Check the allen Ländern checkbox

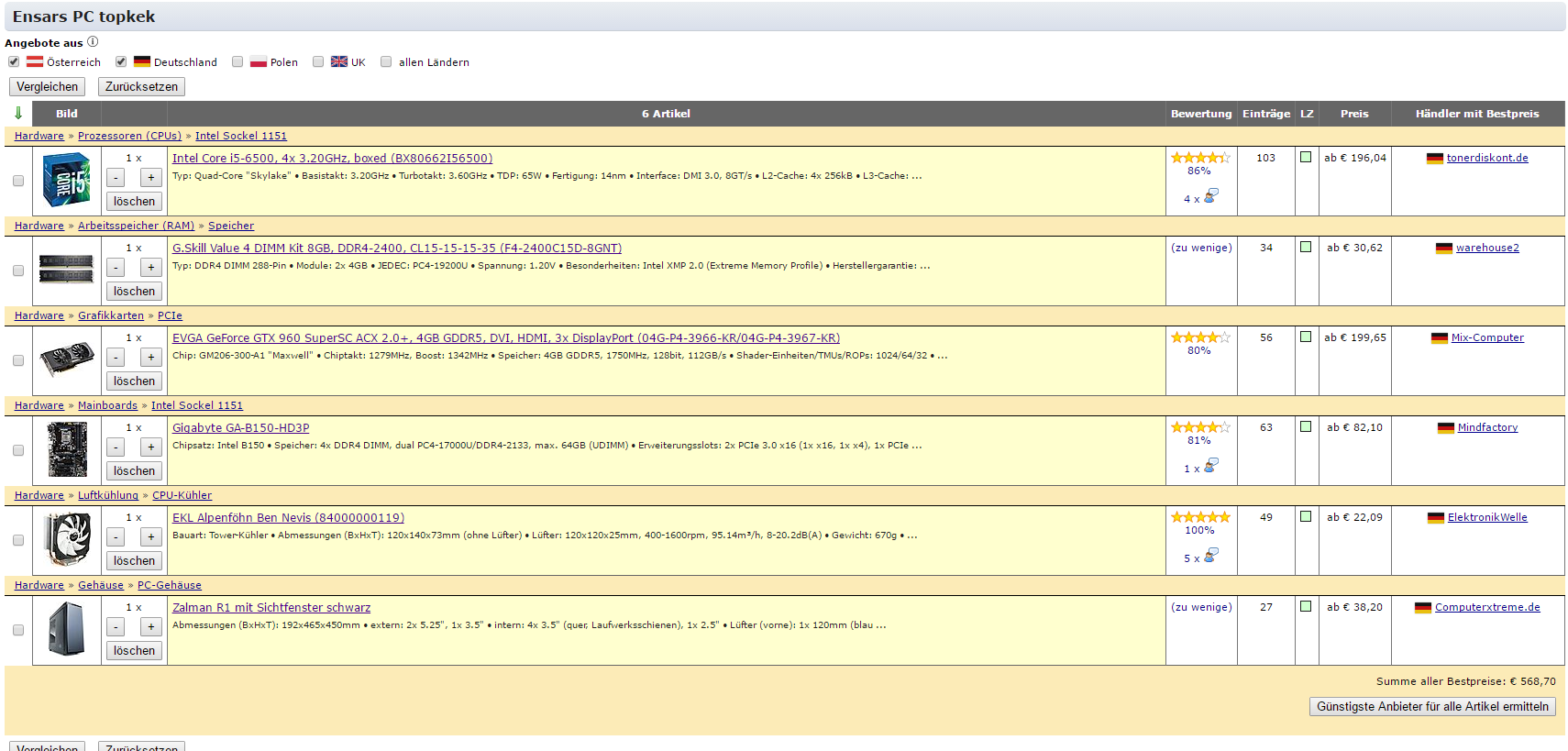tap(386, 61)
